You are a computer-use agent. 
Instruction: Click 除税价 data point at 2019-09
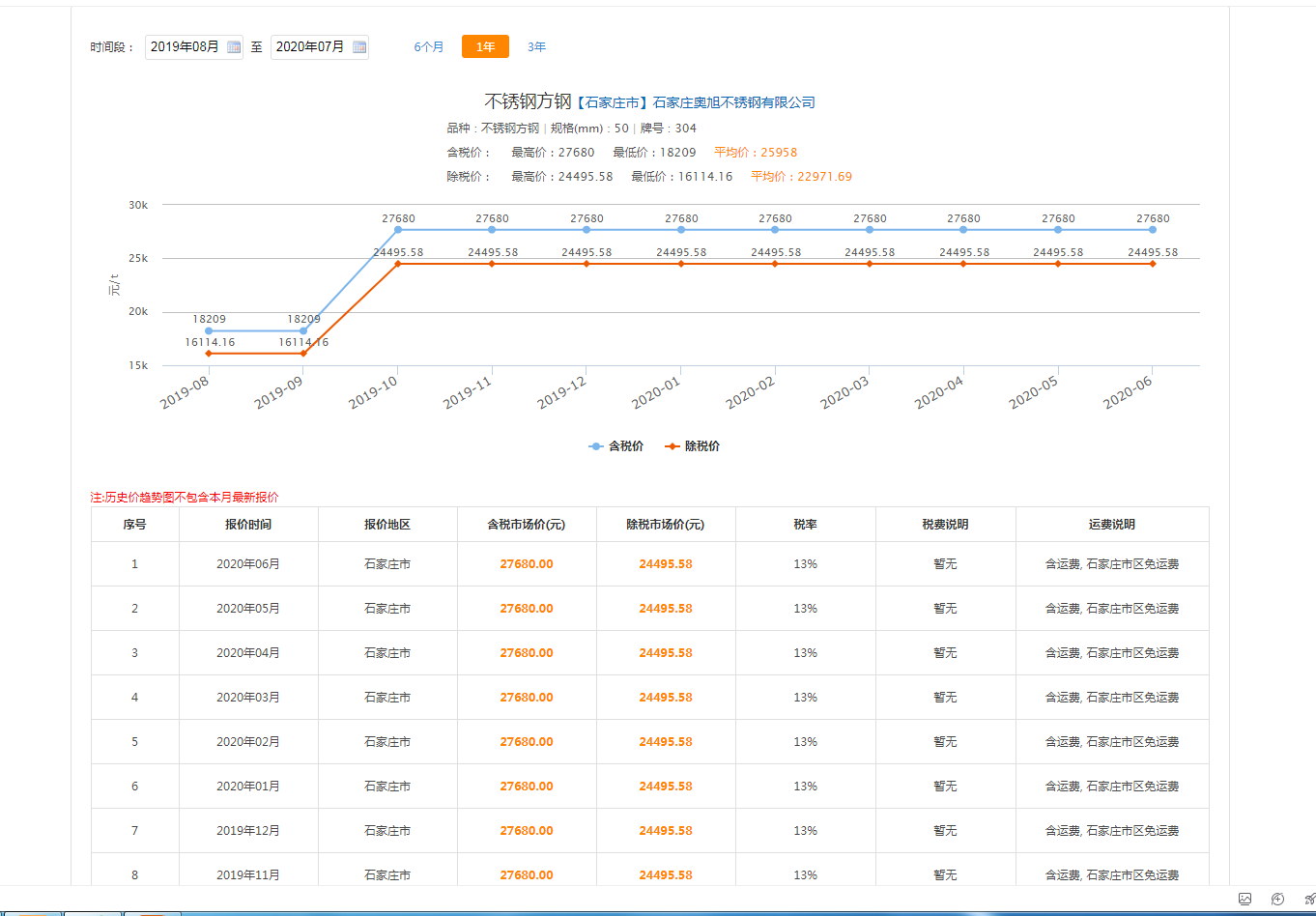point(303,353)
